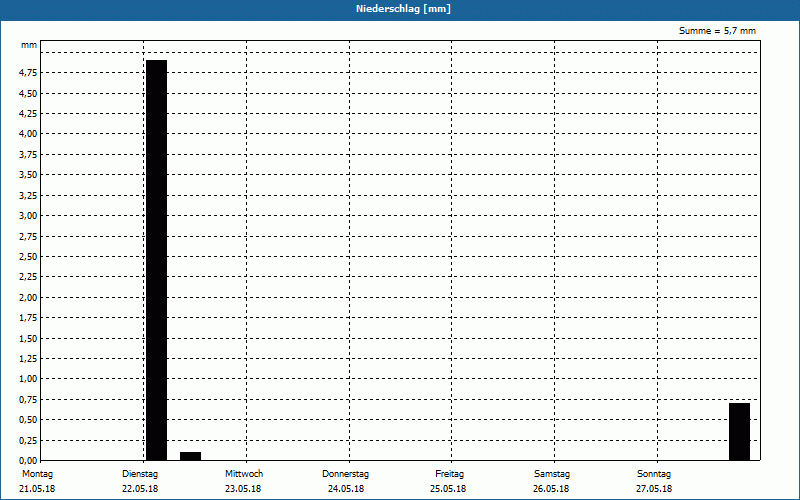
Task: Click the 3,50 y-axis value
Action: [x=28, y=175]
